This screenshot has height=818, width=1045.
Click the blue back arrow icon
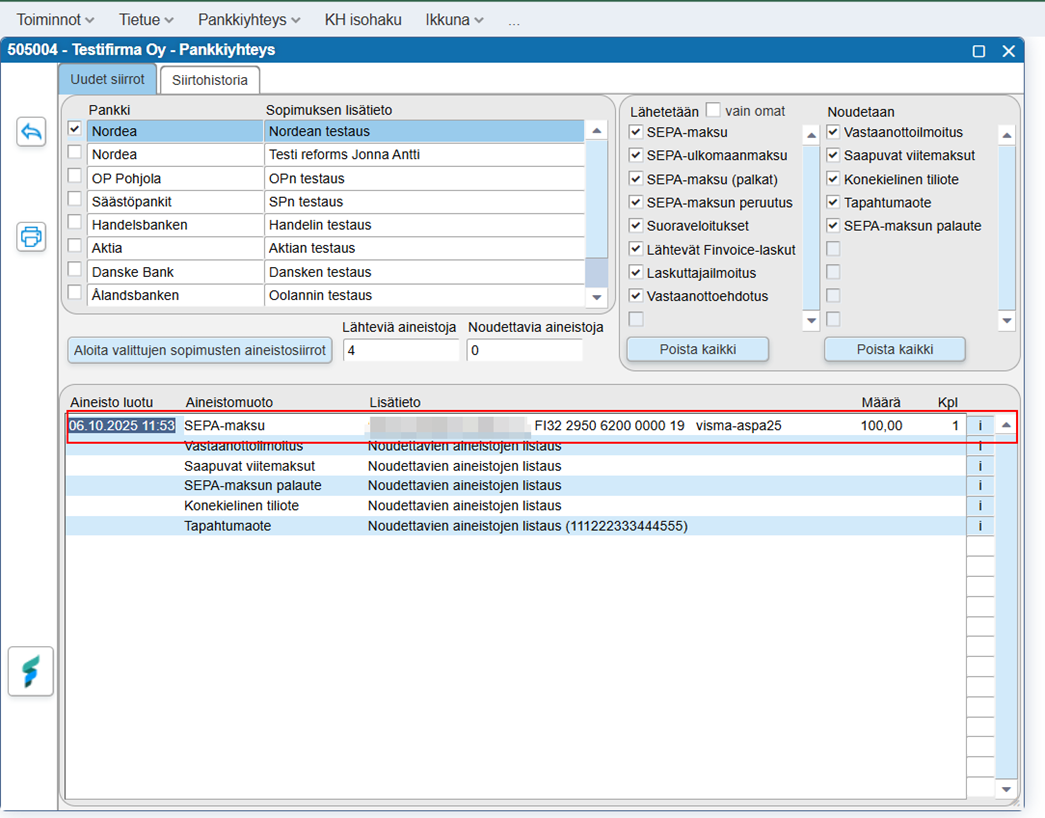tap(31, 132)
